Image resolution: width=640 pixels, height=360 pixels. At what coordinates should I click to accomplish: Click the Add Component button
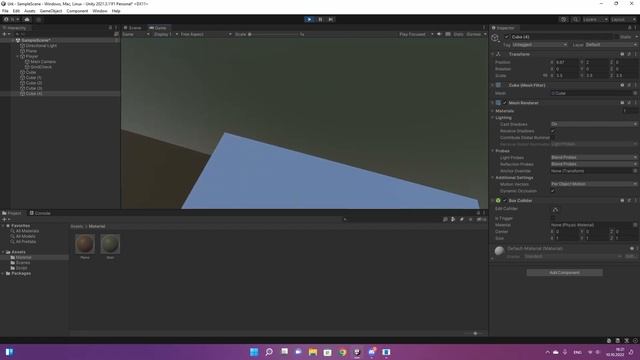(x=564, y=272)
